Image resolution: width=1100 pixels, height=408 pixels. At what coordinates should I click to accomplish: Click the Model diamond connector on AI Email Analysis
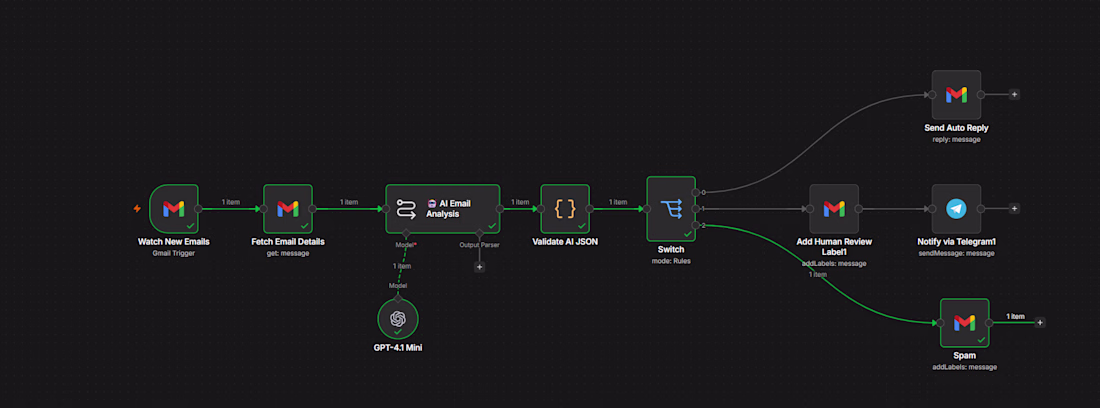(x=405, y=233)
